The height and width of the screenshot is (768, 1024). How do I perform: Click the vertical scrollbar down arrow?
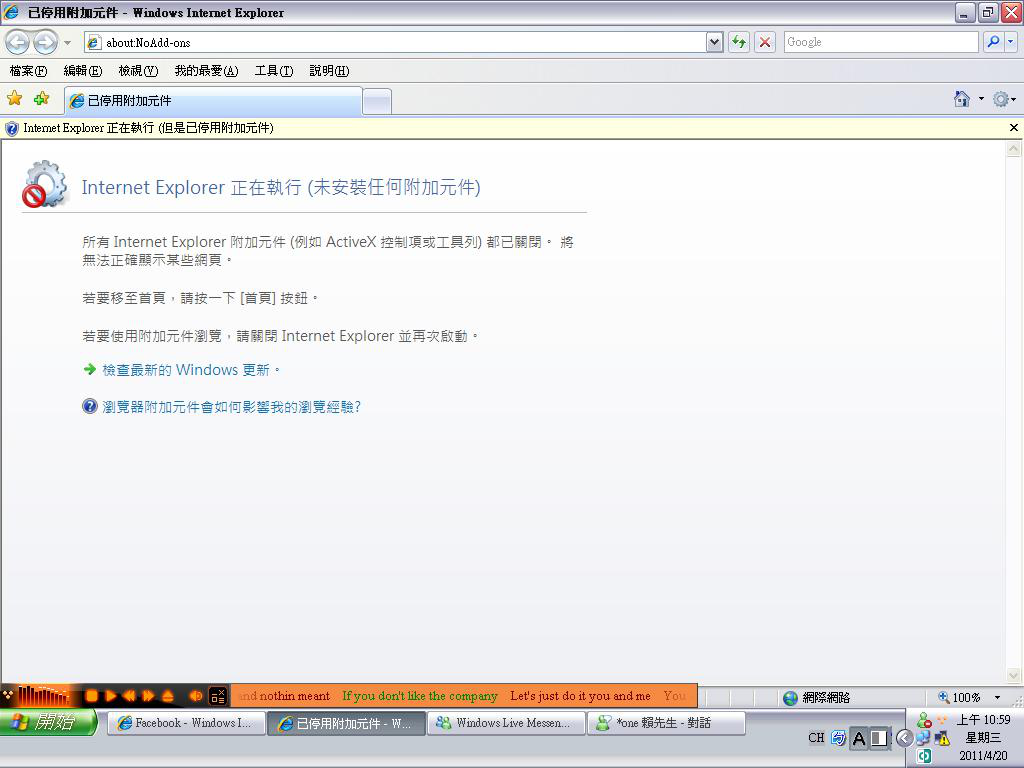(x=1014, y=675)
